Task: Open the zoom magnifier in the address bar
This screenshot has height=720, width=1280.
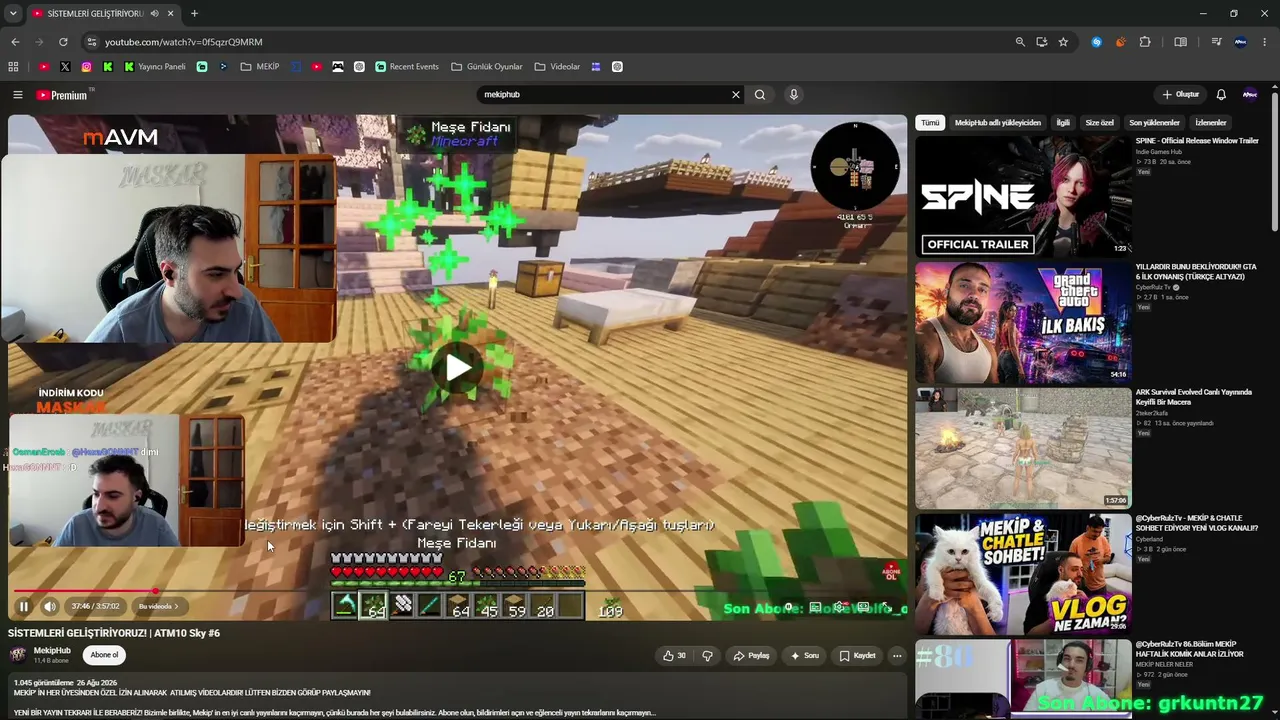Action: 1020,42
